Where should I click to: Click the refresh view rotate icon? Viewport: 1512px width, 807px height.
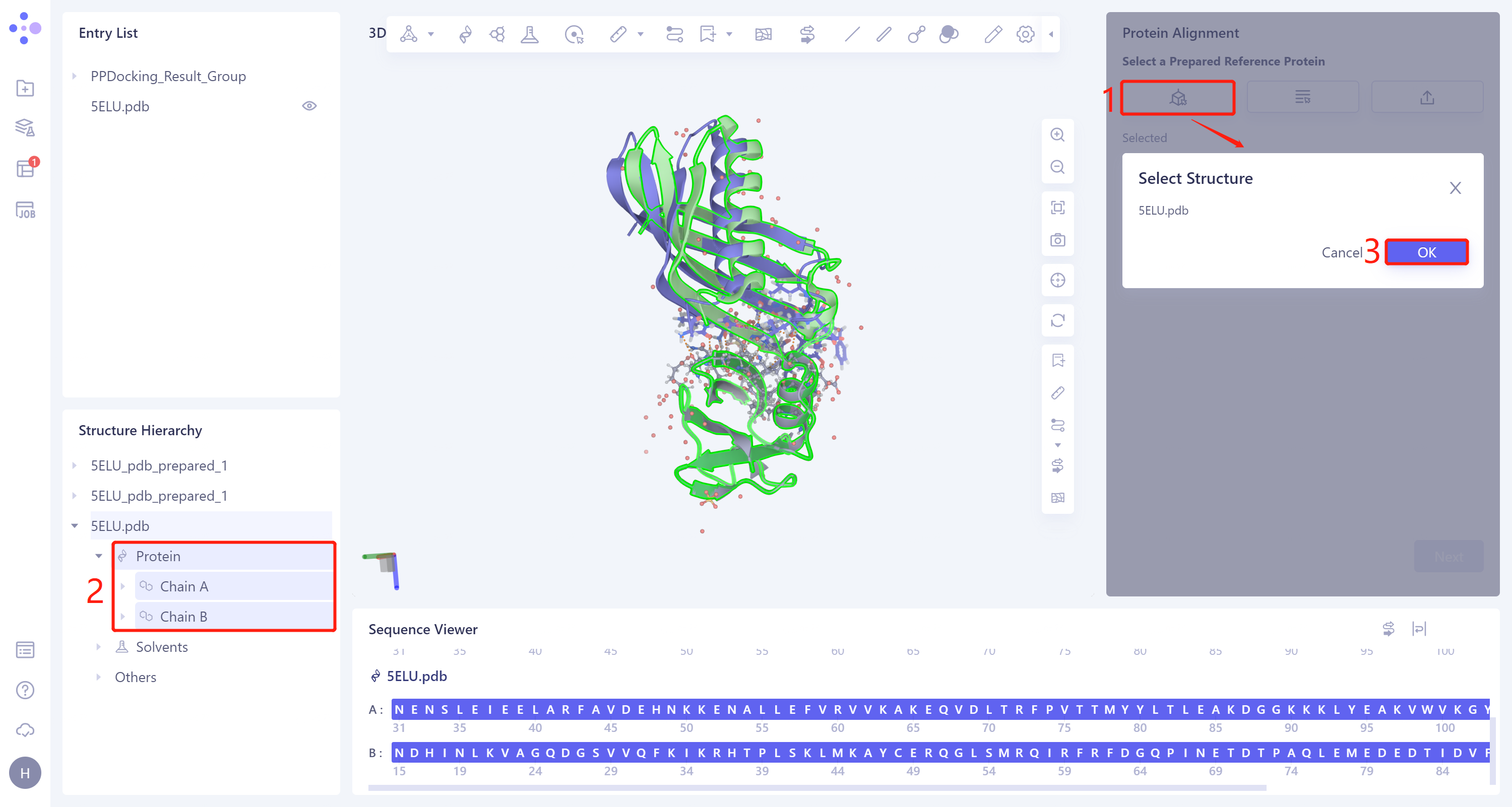pos(1057,320)
